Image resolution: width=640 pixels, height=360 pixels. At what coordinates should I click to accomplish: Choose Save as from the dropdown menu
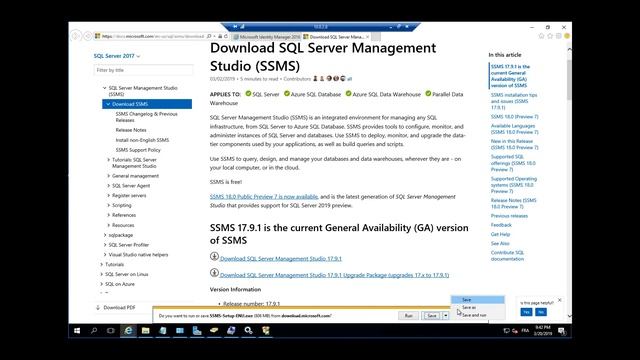(x=478, y=307)
